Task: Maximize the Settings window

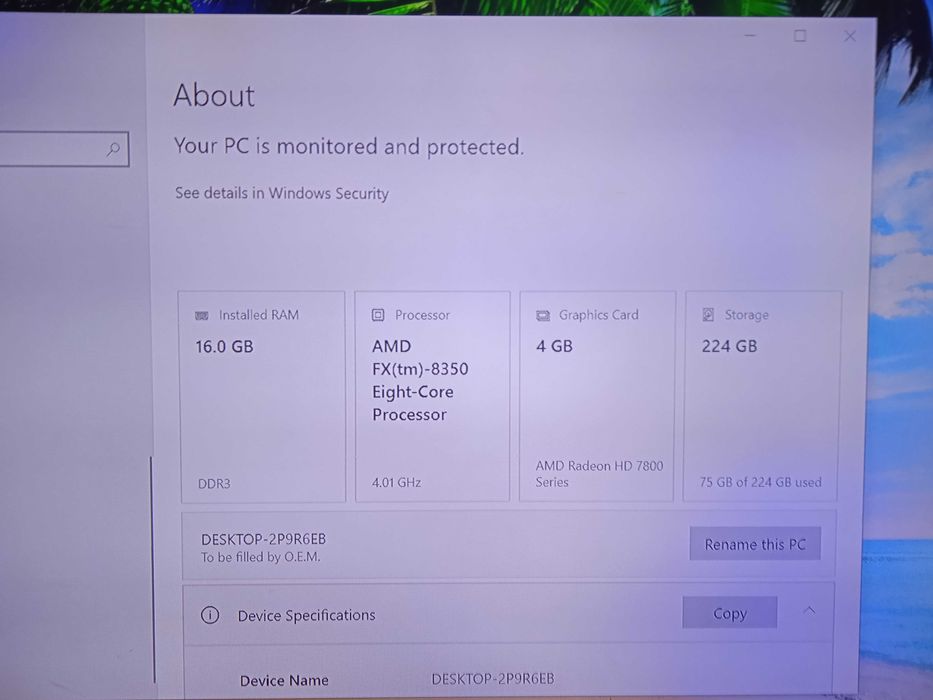Action: [x=800, y=36]
